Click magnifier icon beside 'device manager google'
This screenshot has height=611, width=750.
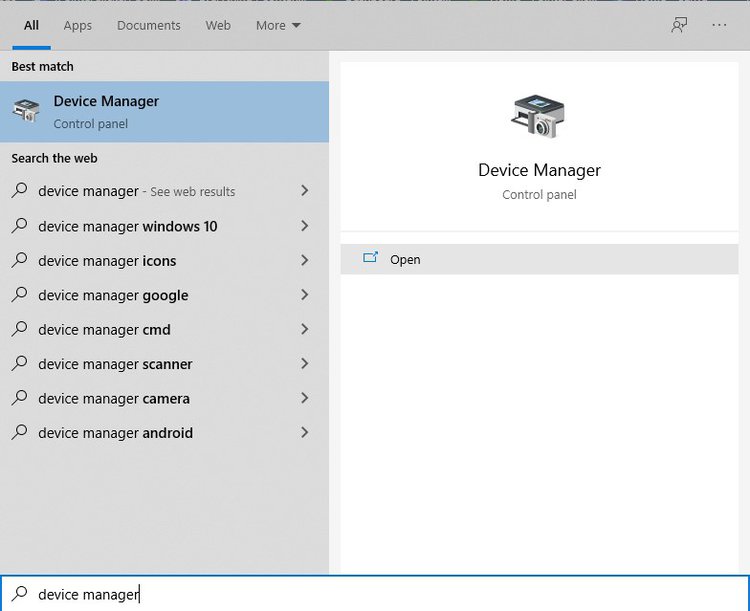19,294
